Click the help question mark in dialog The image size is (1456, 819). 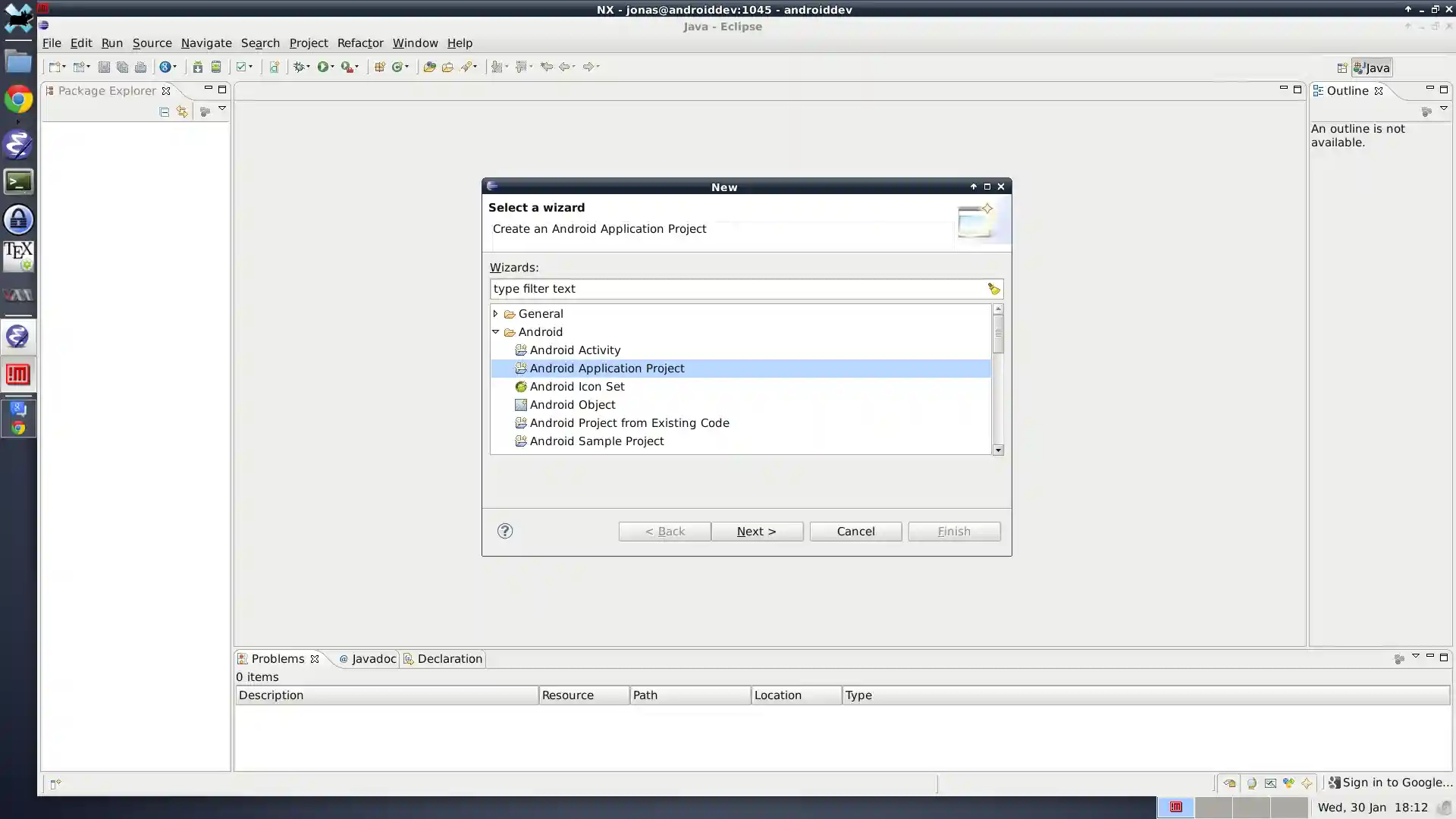[x=505, y=531]
